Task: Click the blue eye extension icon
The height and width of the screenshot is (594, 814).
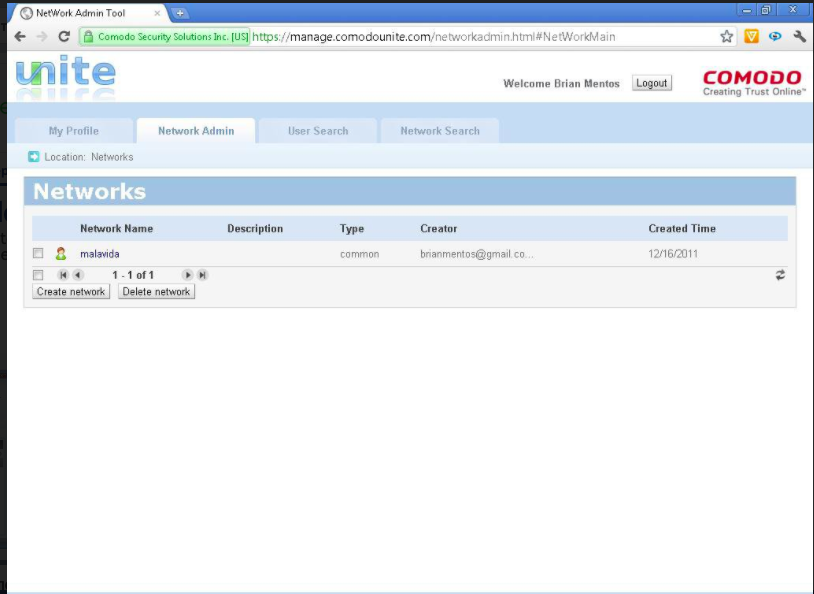Action: 775,36
